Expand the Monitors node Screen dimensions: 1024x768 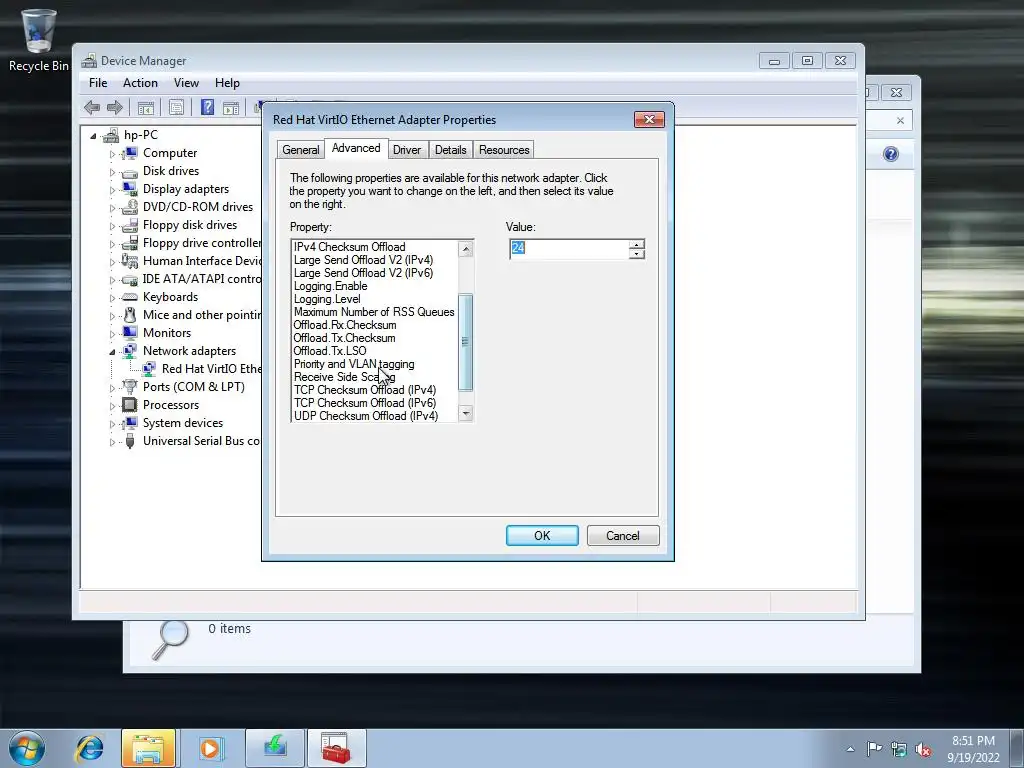tap(112, 334)
